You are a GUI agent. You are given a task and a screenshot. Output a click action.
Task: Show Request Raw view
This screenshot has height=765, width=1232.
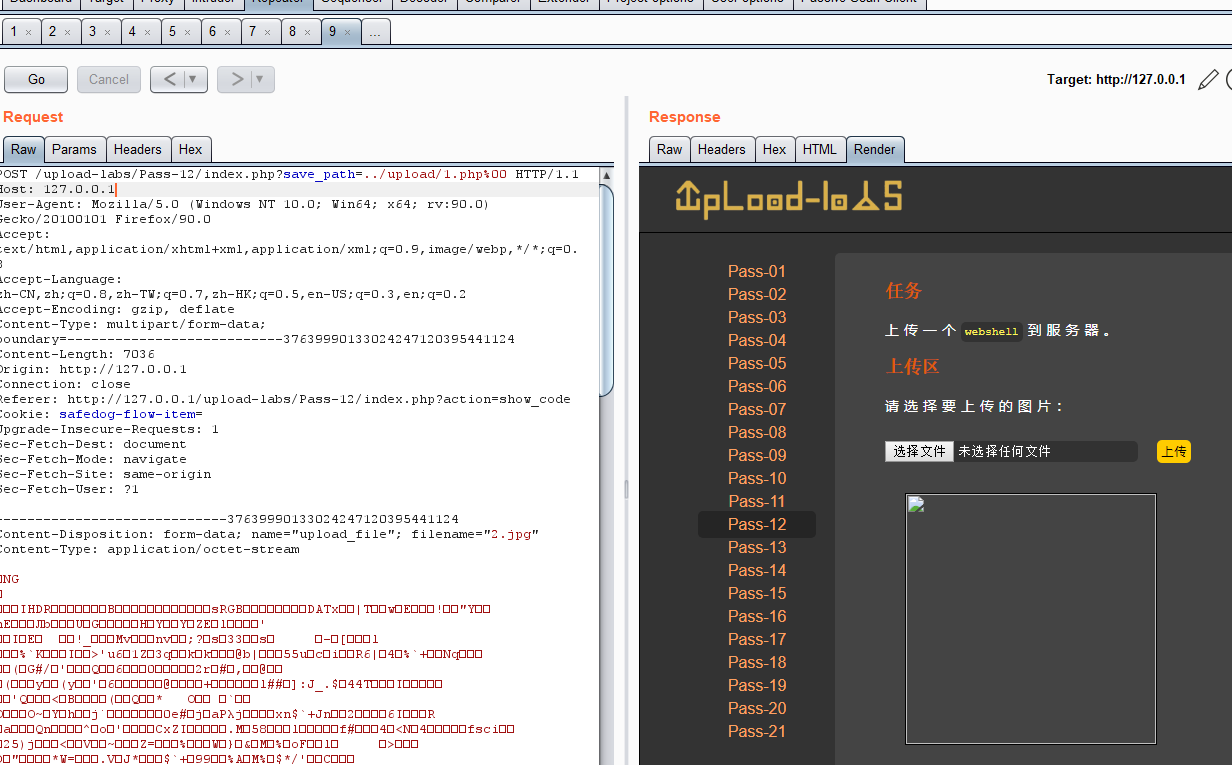pyautogui.click(x=23, y=149)
